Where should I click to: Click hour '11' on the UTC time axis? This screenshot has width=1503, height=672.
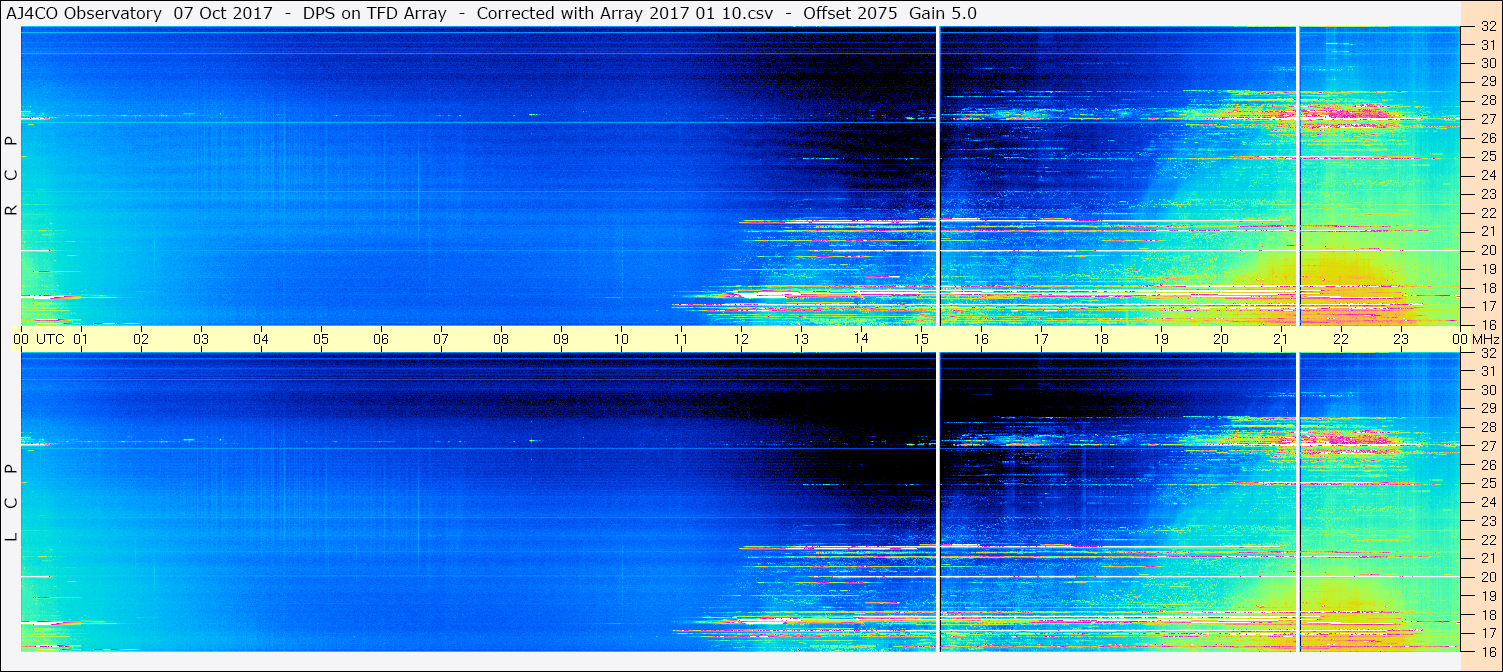click(681, 339)
